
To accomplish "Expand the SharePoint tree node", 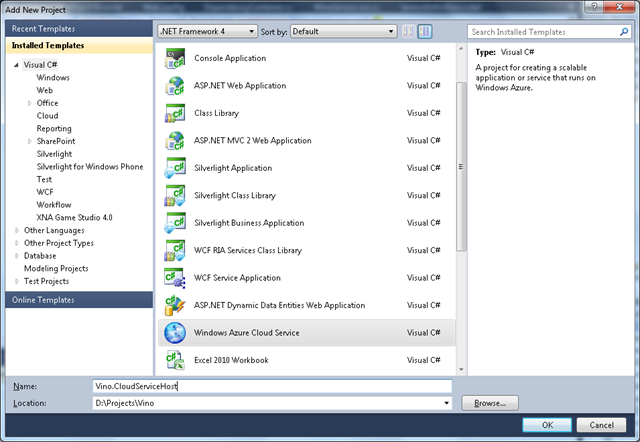I will click(29, 141).
